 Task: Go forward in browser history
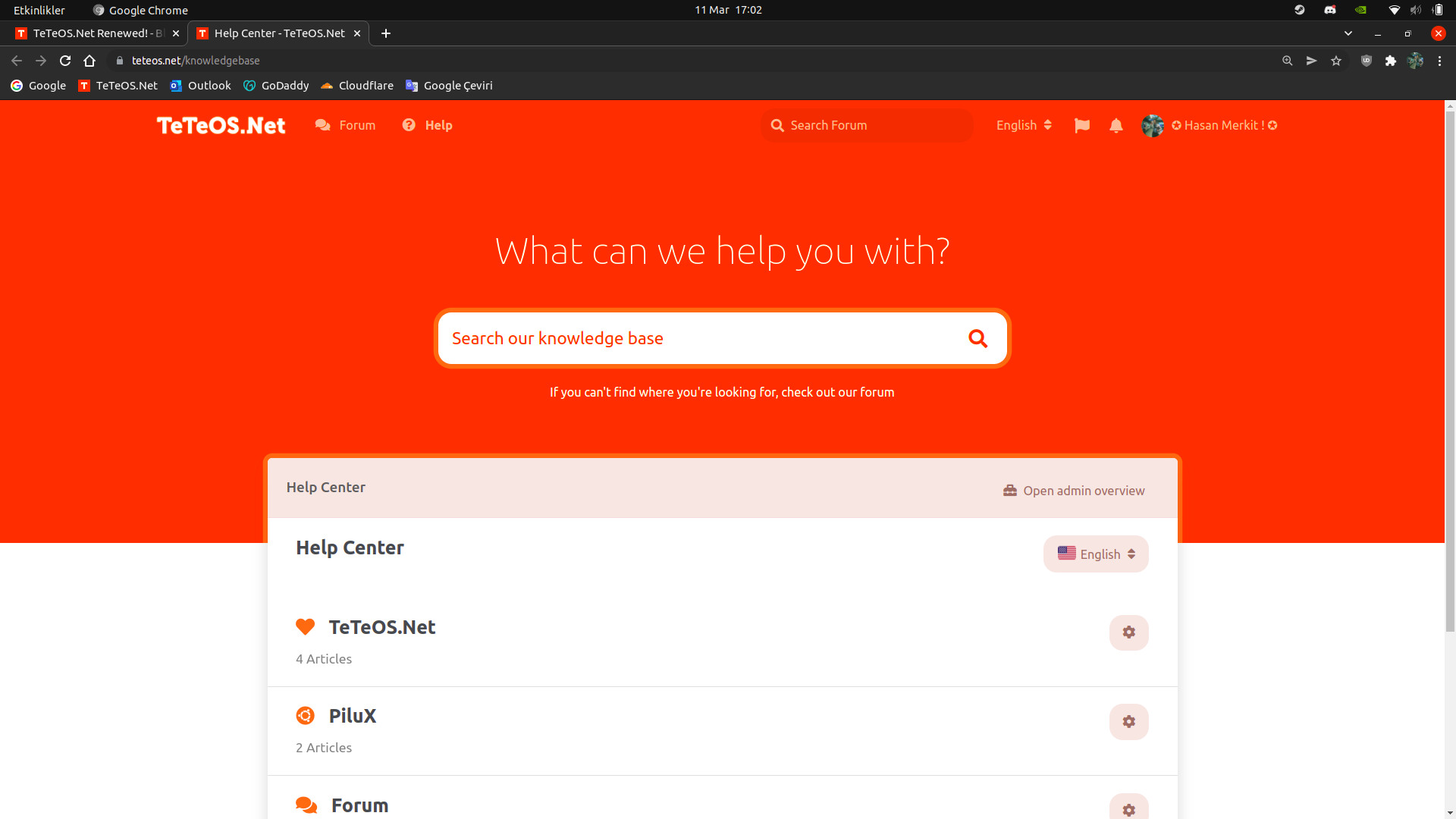[x=41, y=61]
